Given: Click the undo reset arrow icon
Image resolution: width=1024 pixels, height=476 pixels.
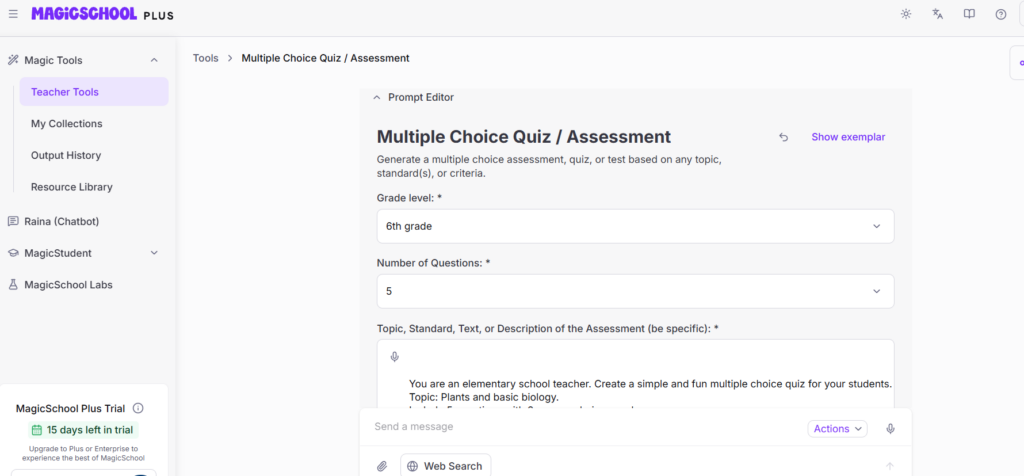Looking at the screenshot, I should 783,137.
